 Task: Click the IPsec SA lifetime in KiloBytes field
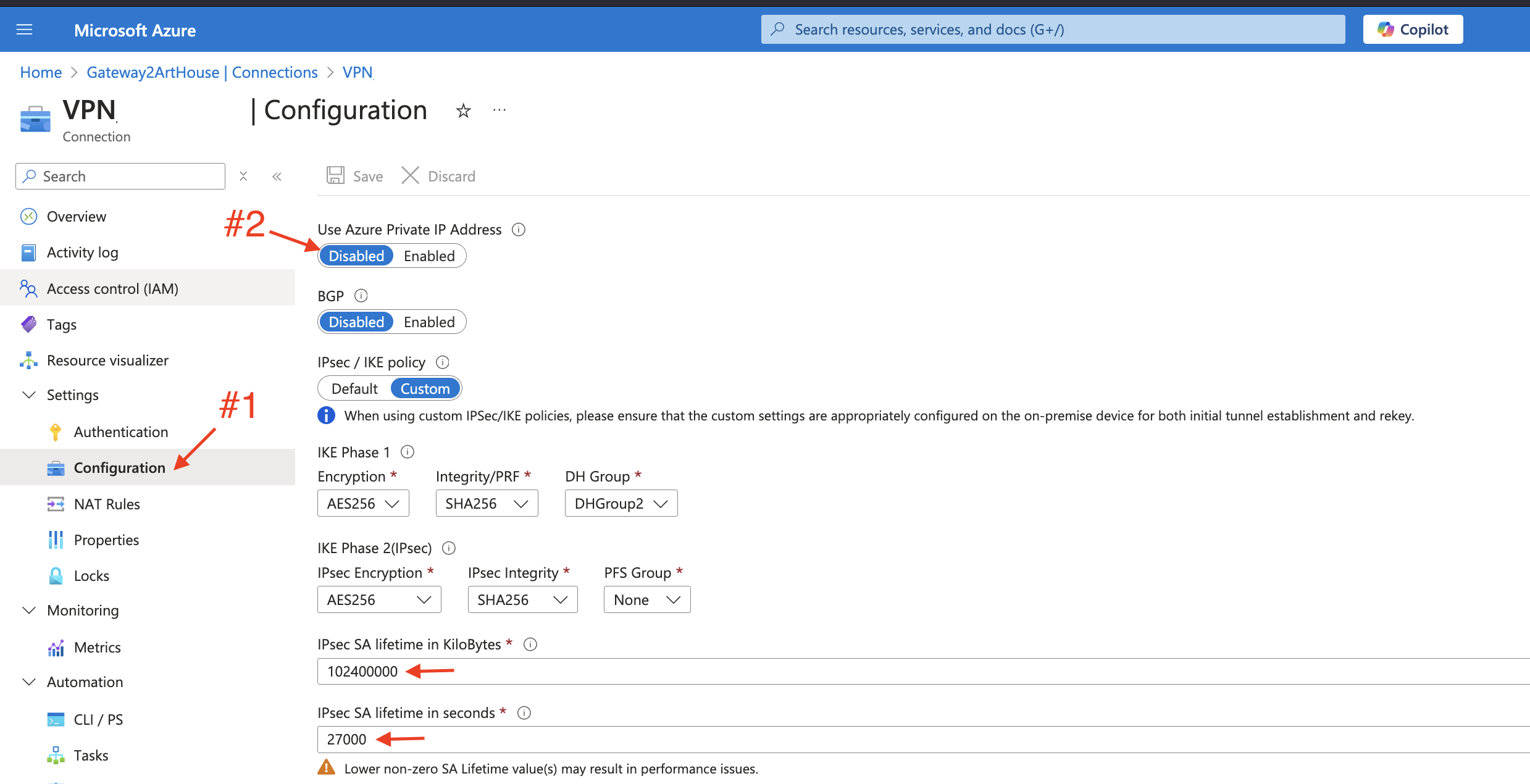click(x=924, y=672)
